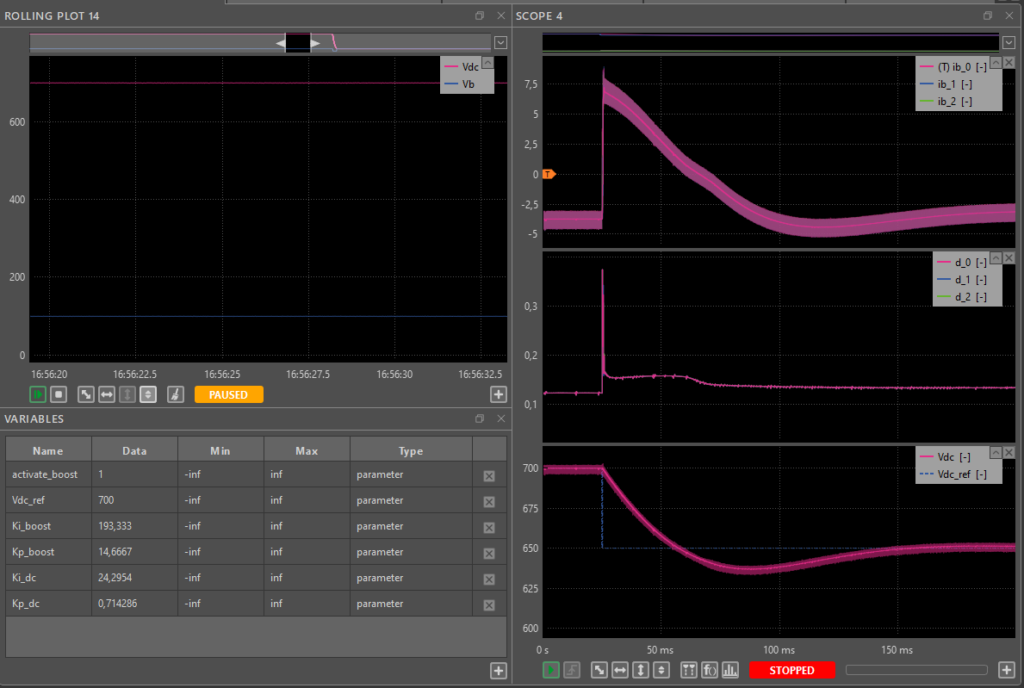The width and height of the screenshot is (1024, 688).
Task: Click the spectrum bar chart icon in Scope
Action: point(730,670)
